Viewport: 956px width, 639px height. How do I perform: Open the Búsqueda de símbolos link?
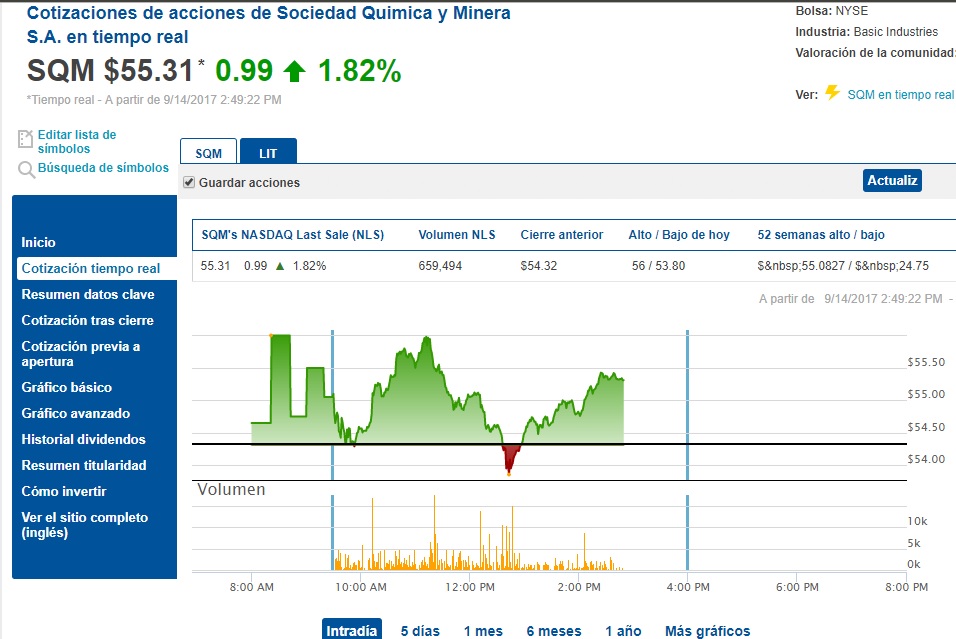click(103, 168)
